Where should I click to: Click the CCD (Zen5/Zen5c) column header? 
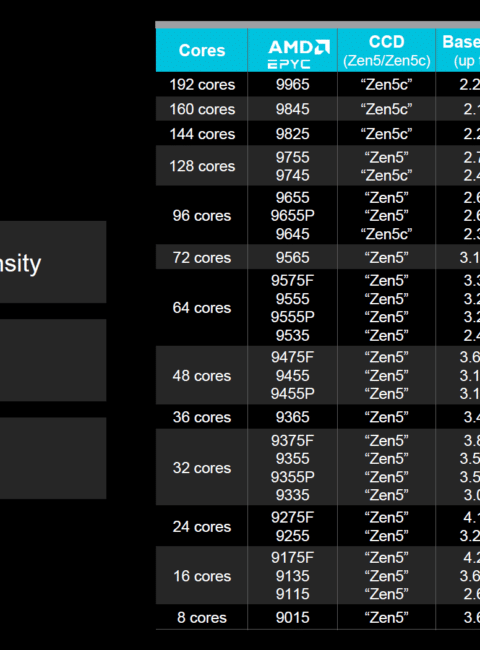tap(386, 50)
